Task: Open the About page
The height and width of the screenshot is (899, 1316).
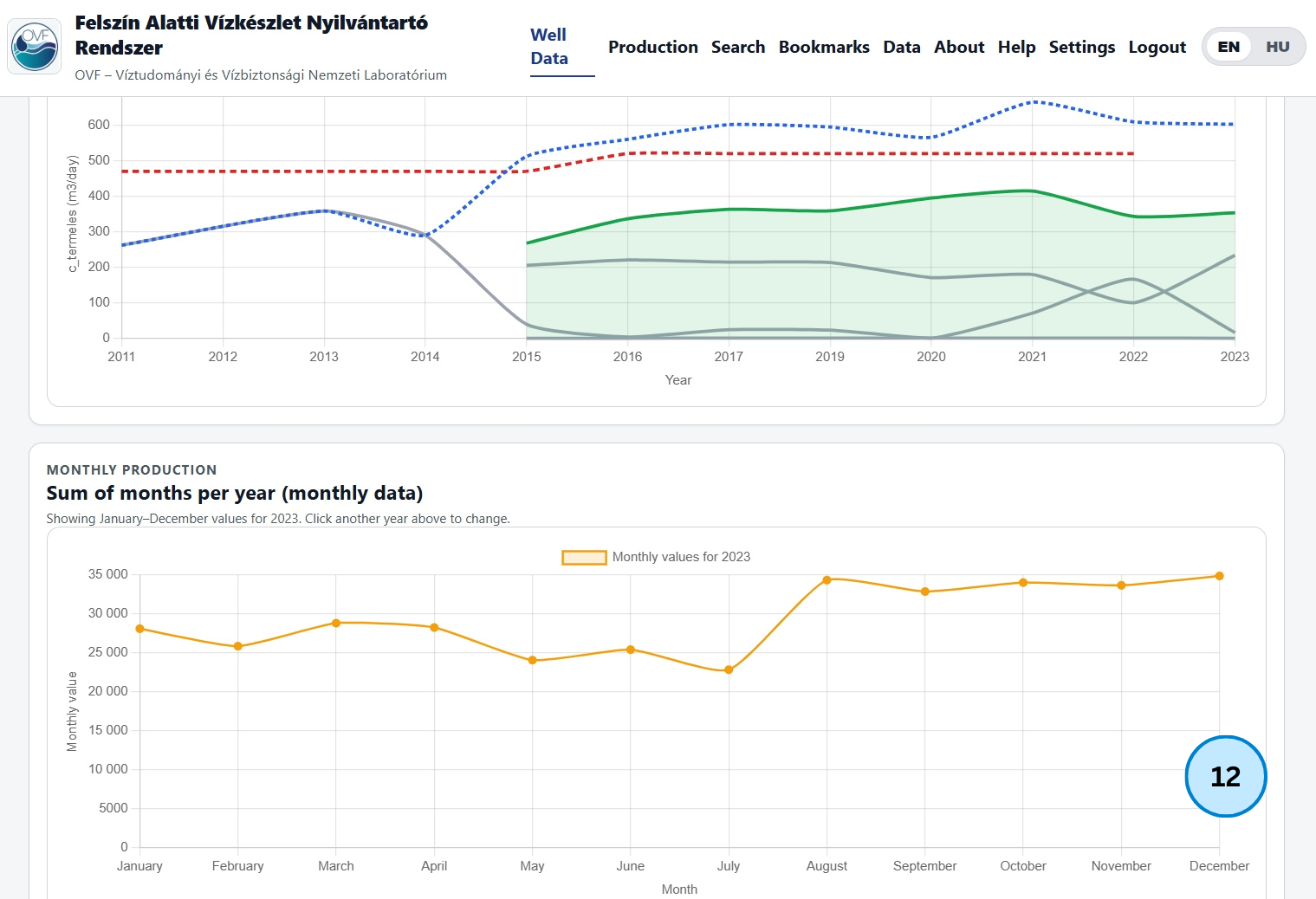Action: pos(958,47)
